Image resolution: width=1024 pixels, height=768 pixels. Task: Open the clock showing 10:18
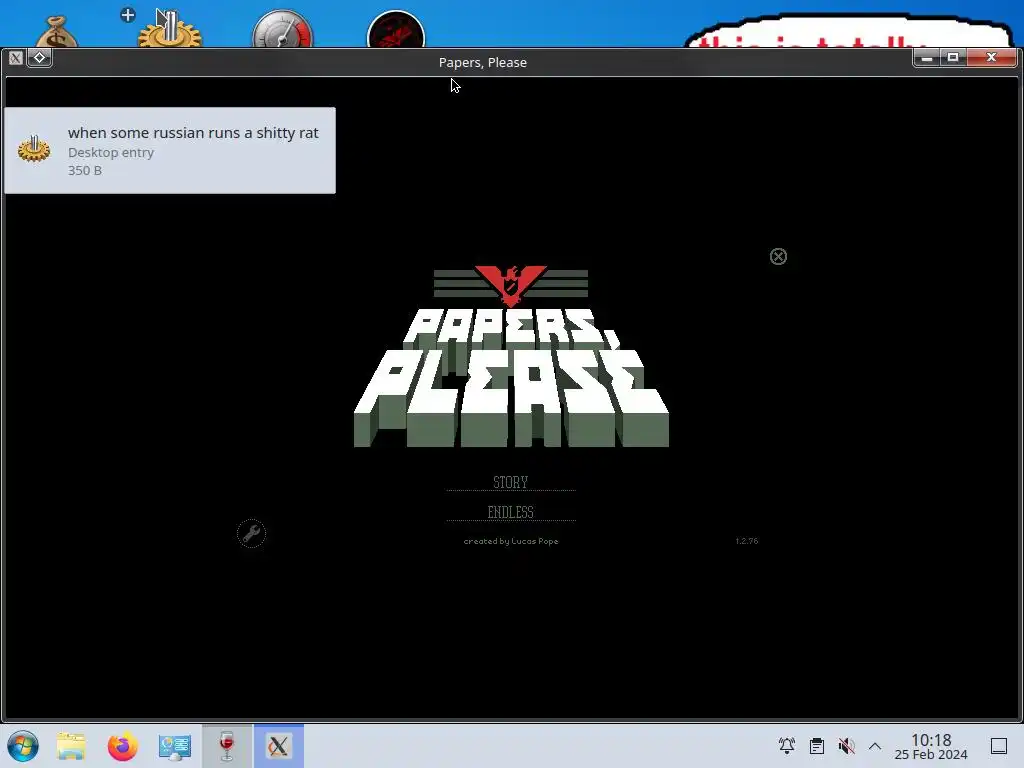[931, 746]
